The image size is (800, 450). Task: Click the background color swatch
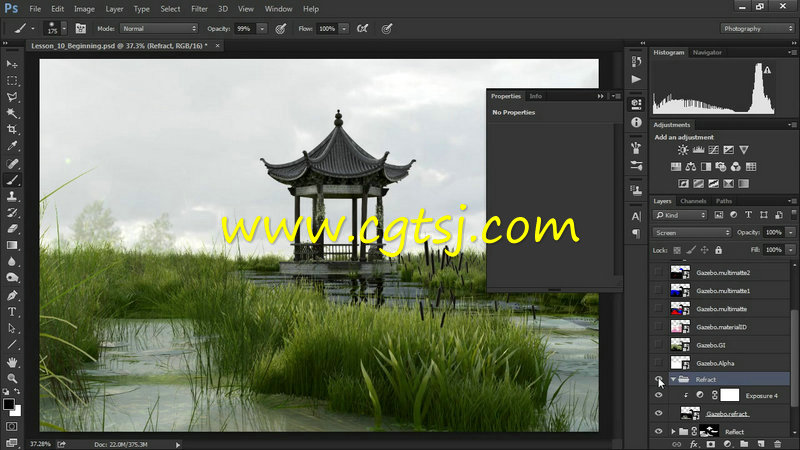[x=17, y=411]
